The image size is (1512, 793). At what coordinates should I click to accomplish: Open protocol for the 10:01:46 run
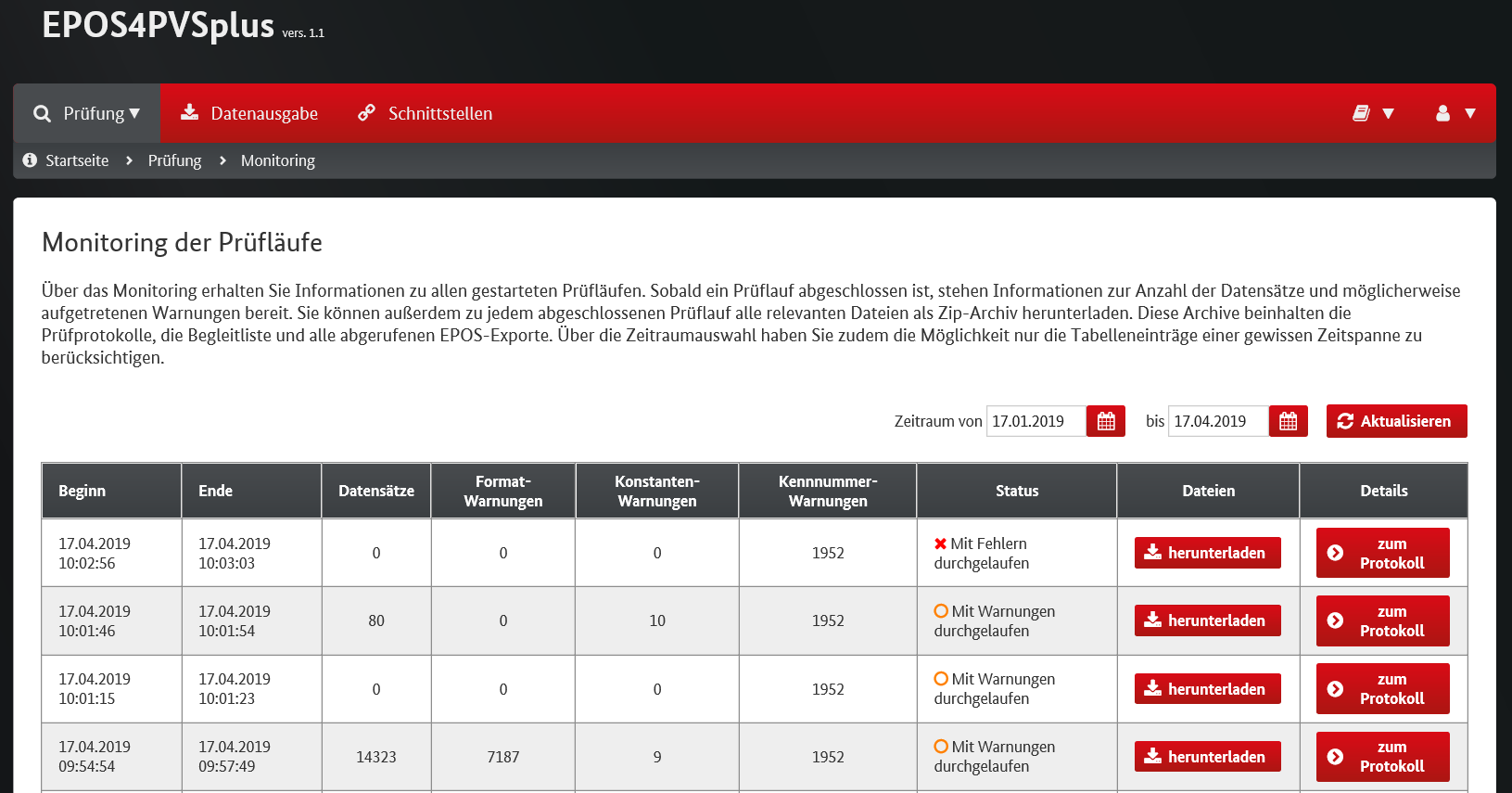point(1382,620)
